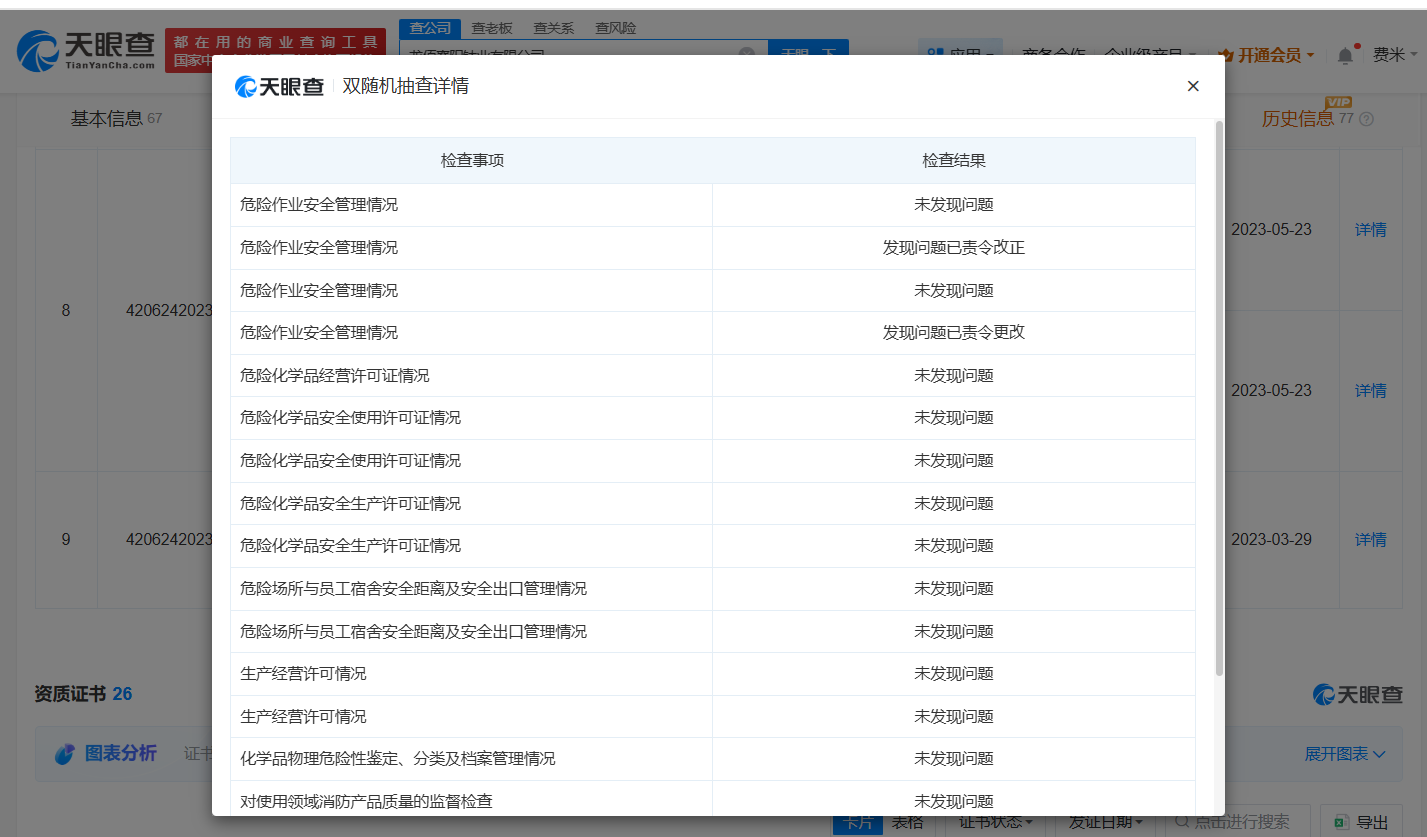
Task: Select the 基本信息 tab
Action: pyautogui.click(x=106, y=119)
